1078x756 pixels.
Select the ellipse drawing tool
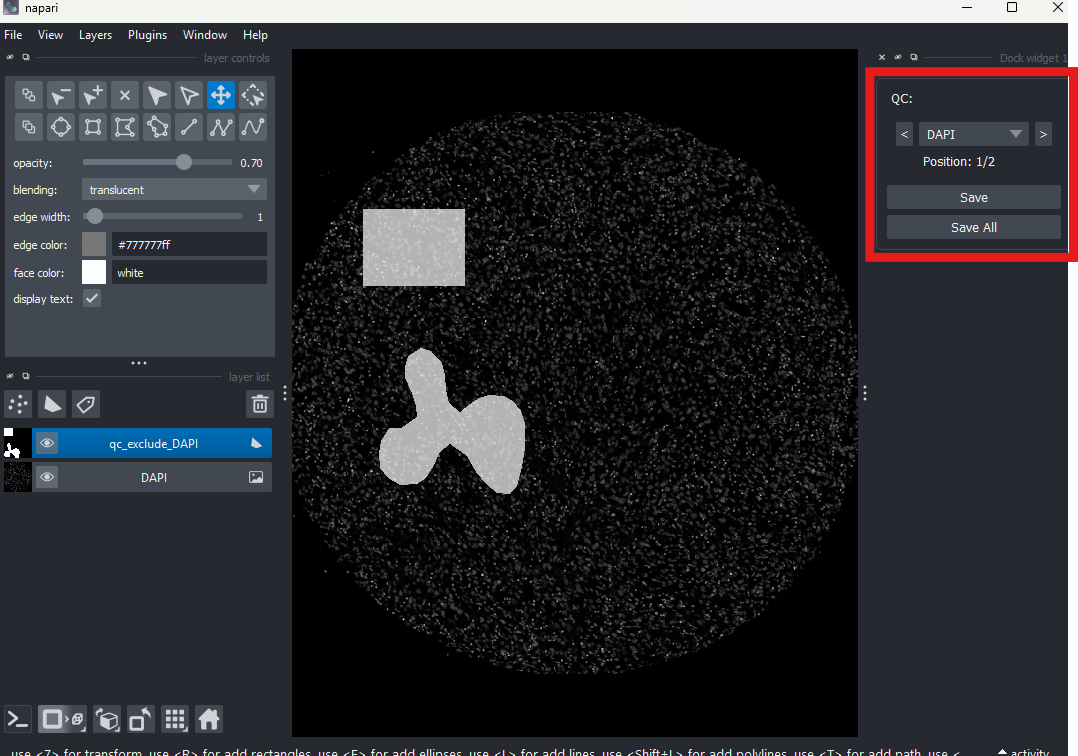click(60, 127)
